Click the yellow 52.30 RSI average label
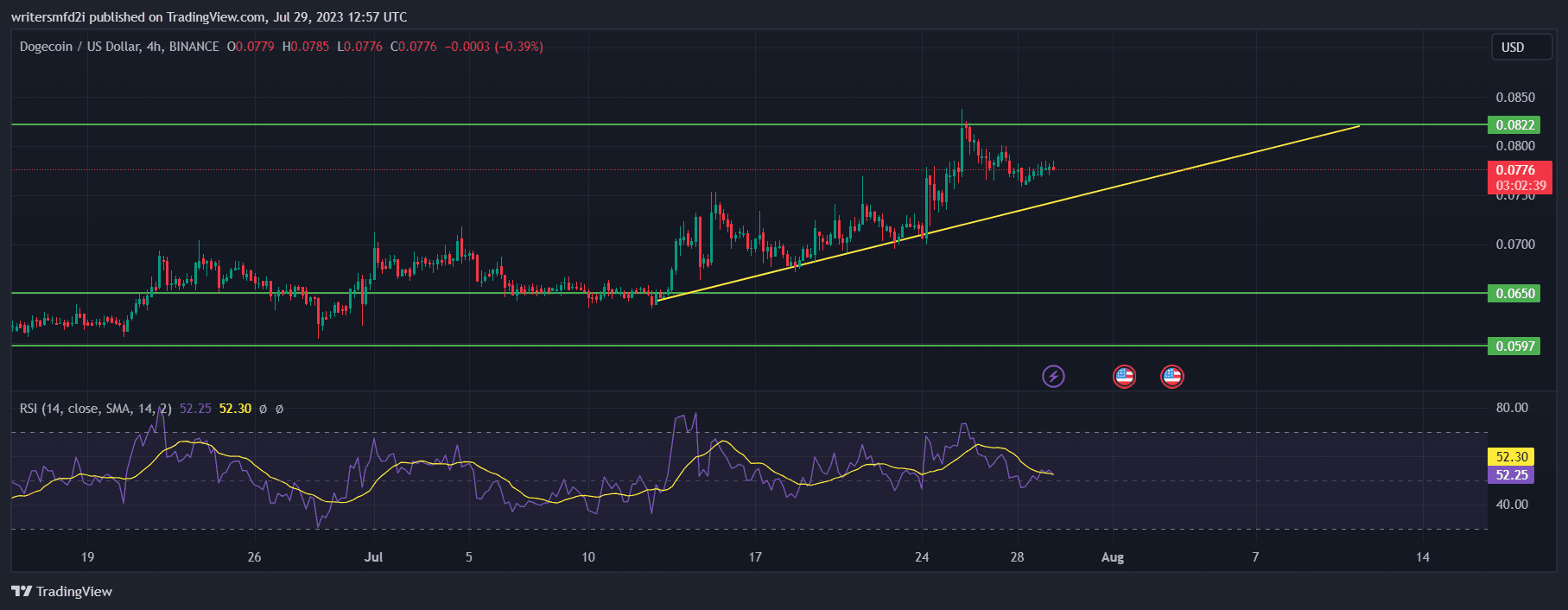 click(x=1512, y=457)
